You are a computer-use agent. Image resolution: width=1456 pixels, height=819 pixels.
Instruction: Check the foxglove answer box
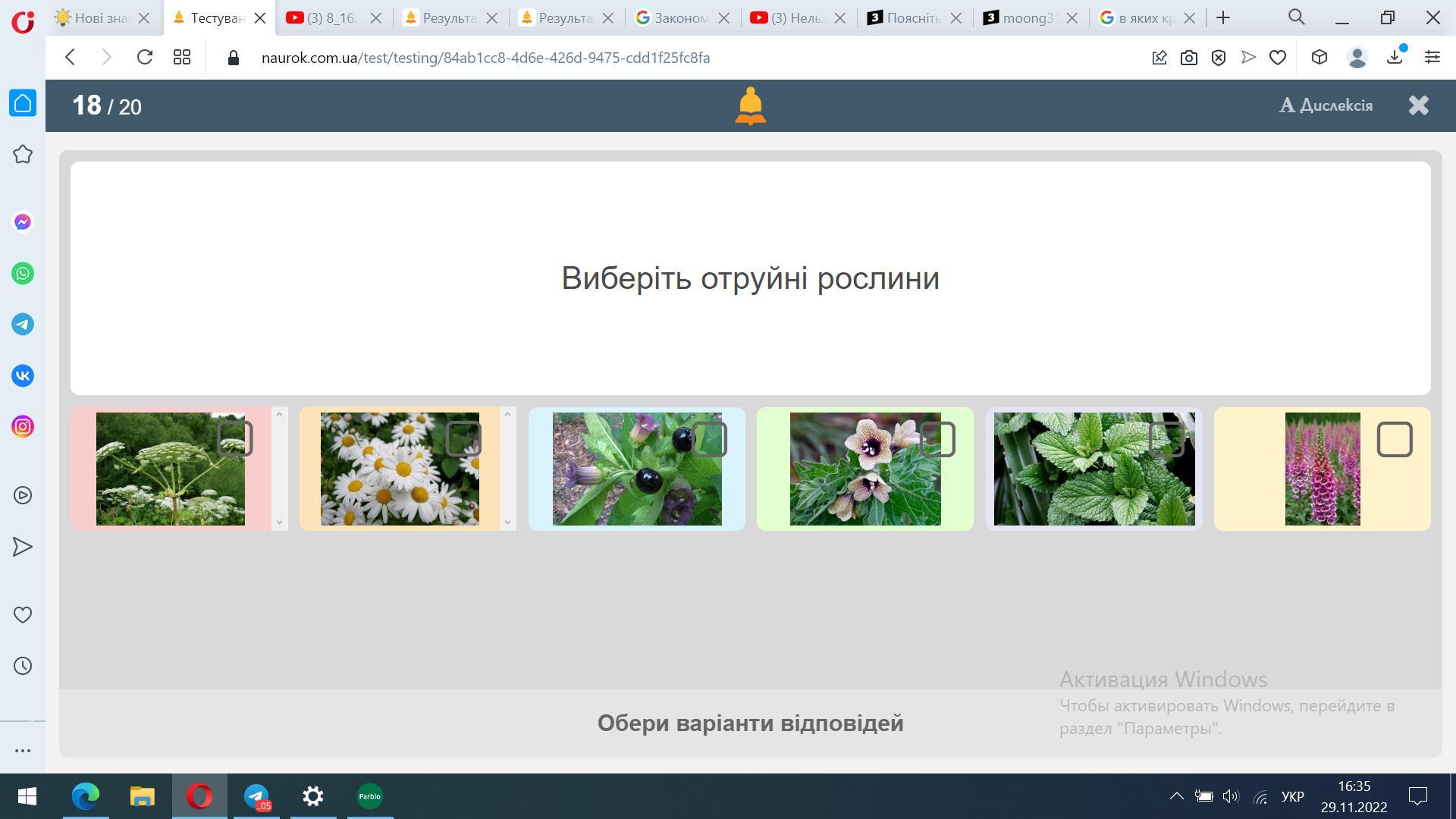pos(1395,439)
